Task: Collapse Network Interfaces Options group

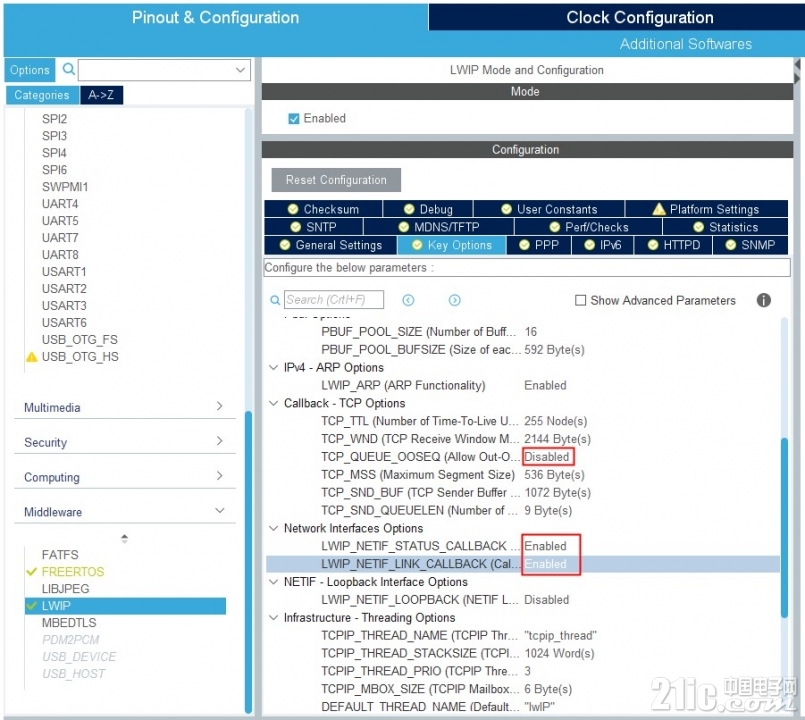Action: [274, 528]
